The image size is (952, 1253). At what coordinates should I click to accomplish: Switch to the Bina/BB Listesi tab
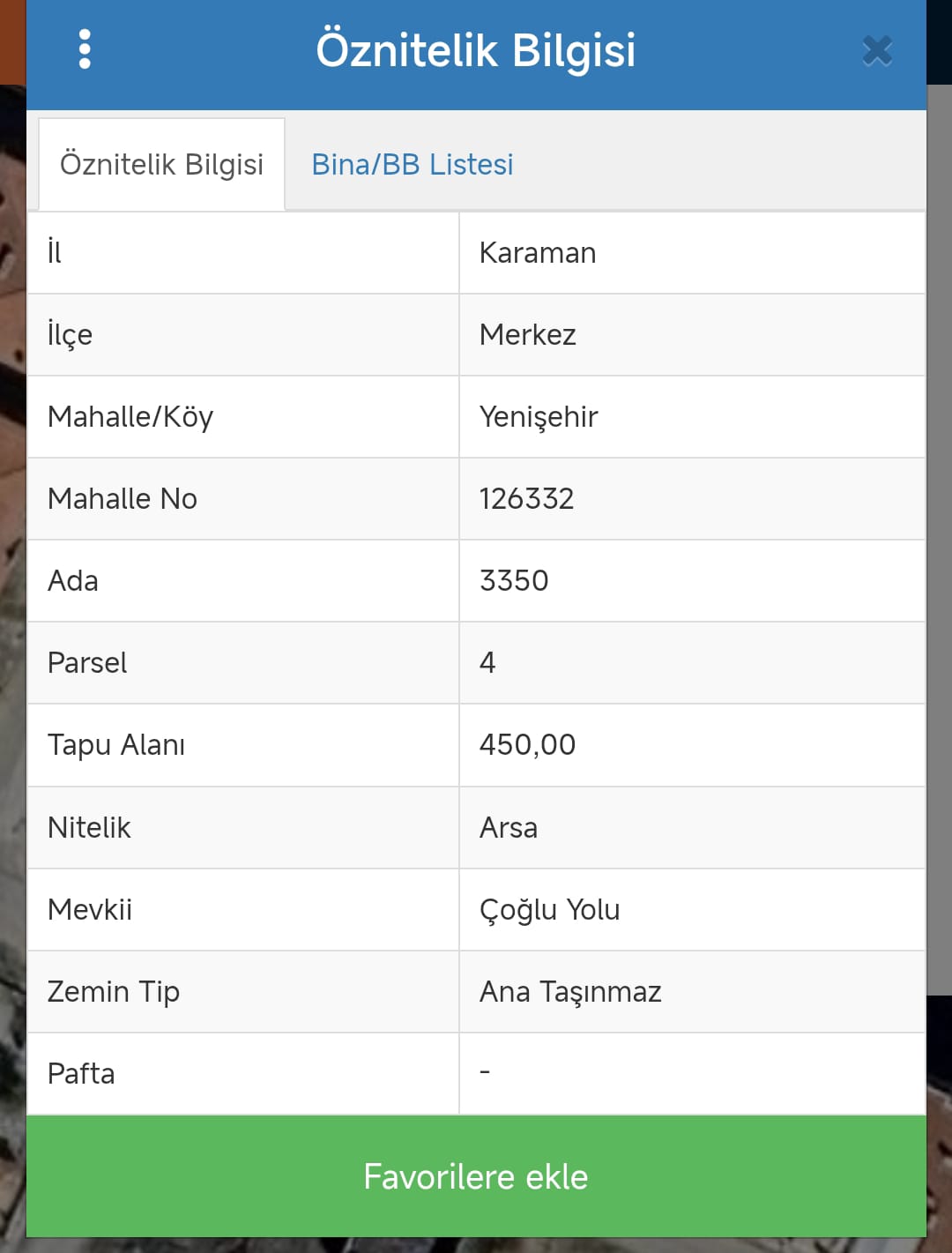[412, 165]
